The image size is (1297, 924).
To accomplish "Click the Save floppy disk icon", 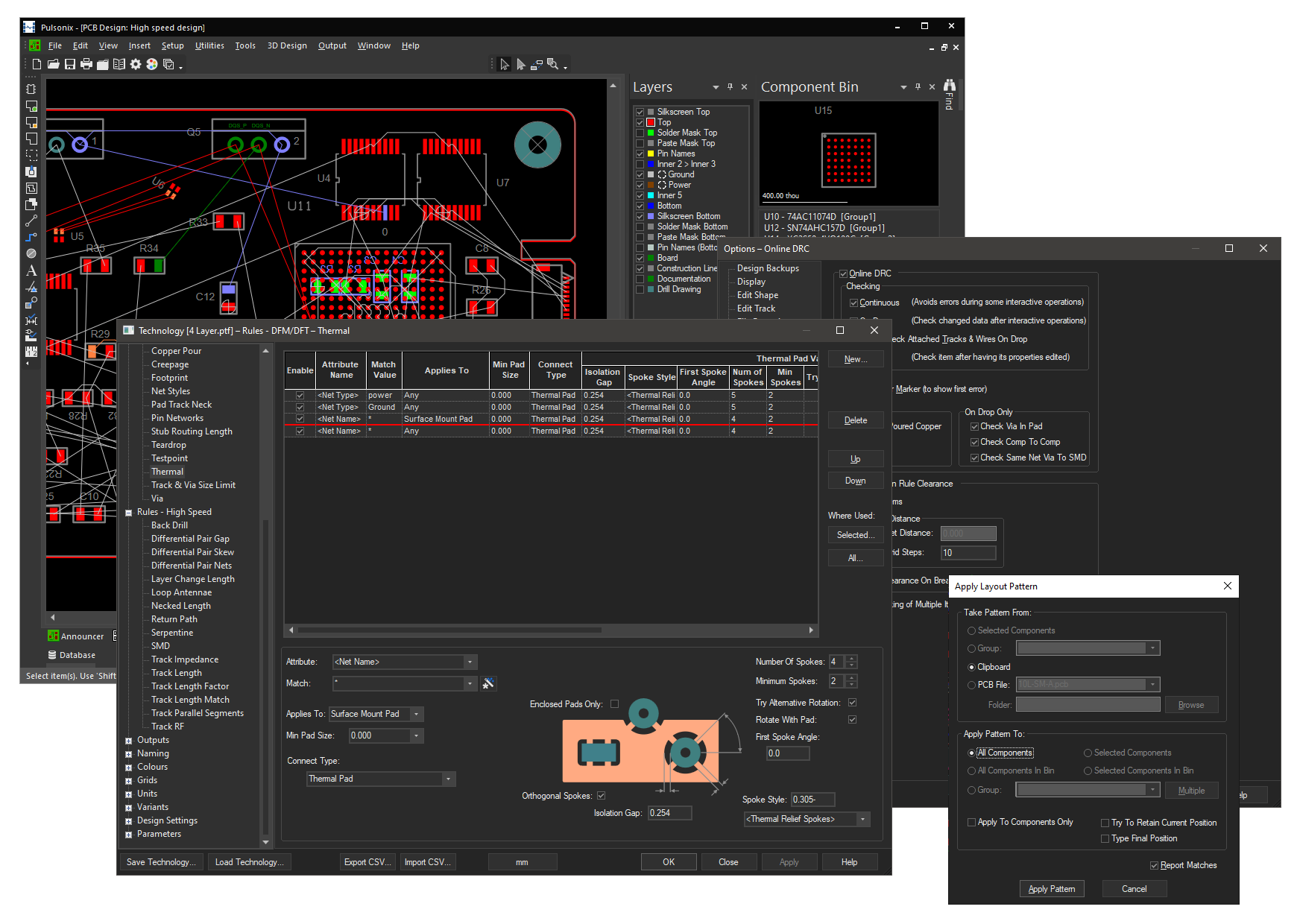I will pyautogui.click(x=70, y=65).
